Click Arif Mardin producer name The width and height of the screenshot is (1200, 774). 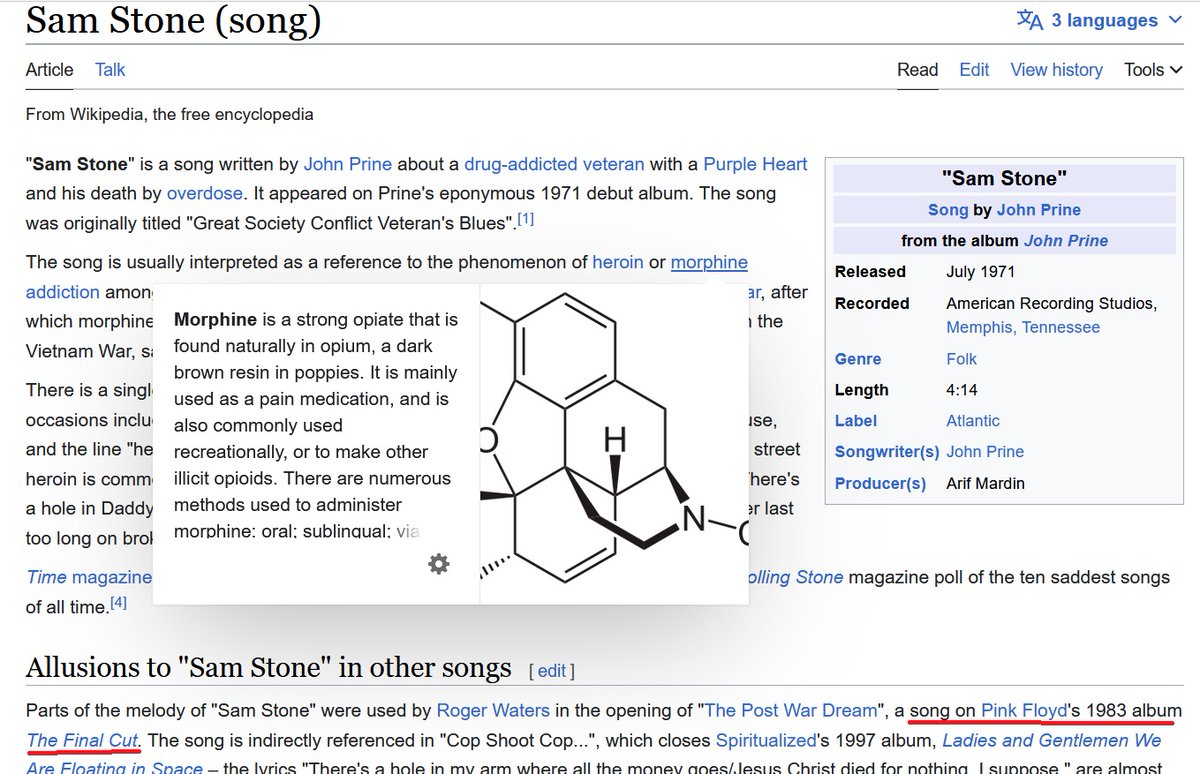pos(985,484)
